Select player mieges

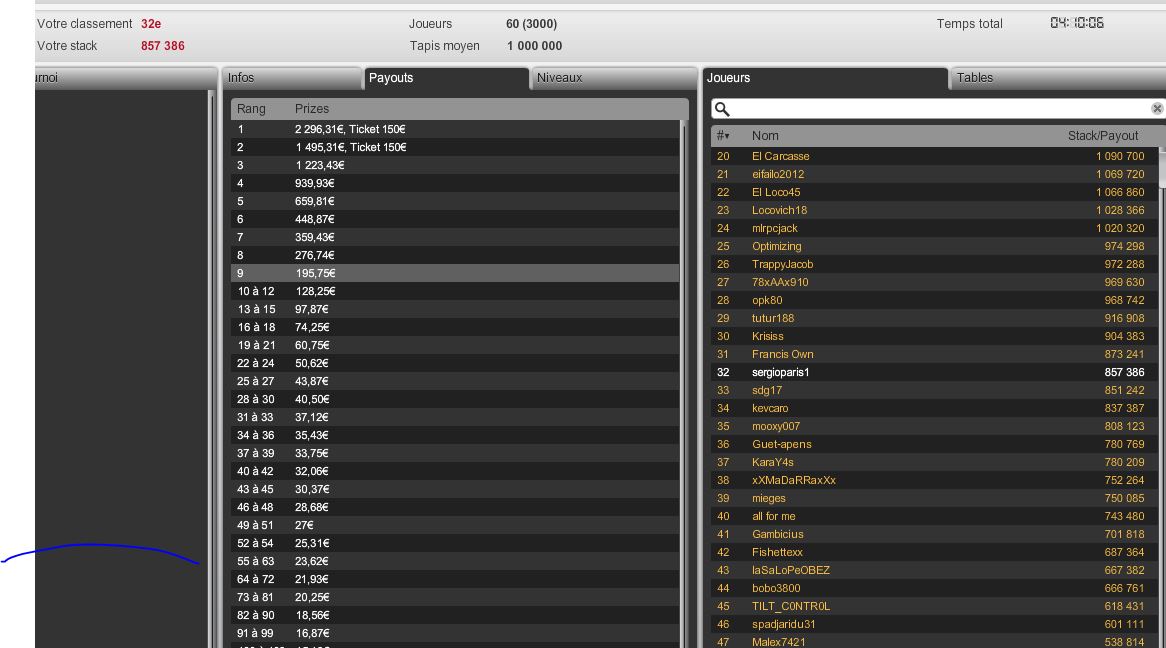[x=934, y=498]
